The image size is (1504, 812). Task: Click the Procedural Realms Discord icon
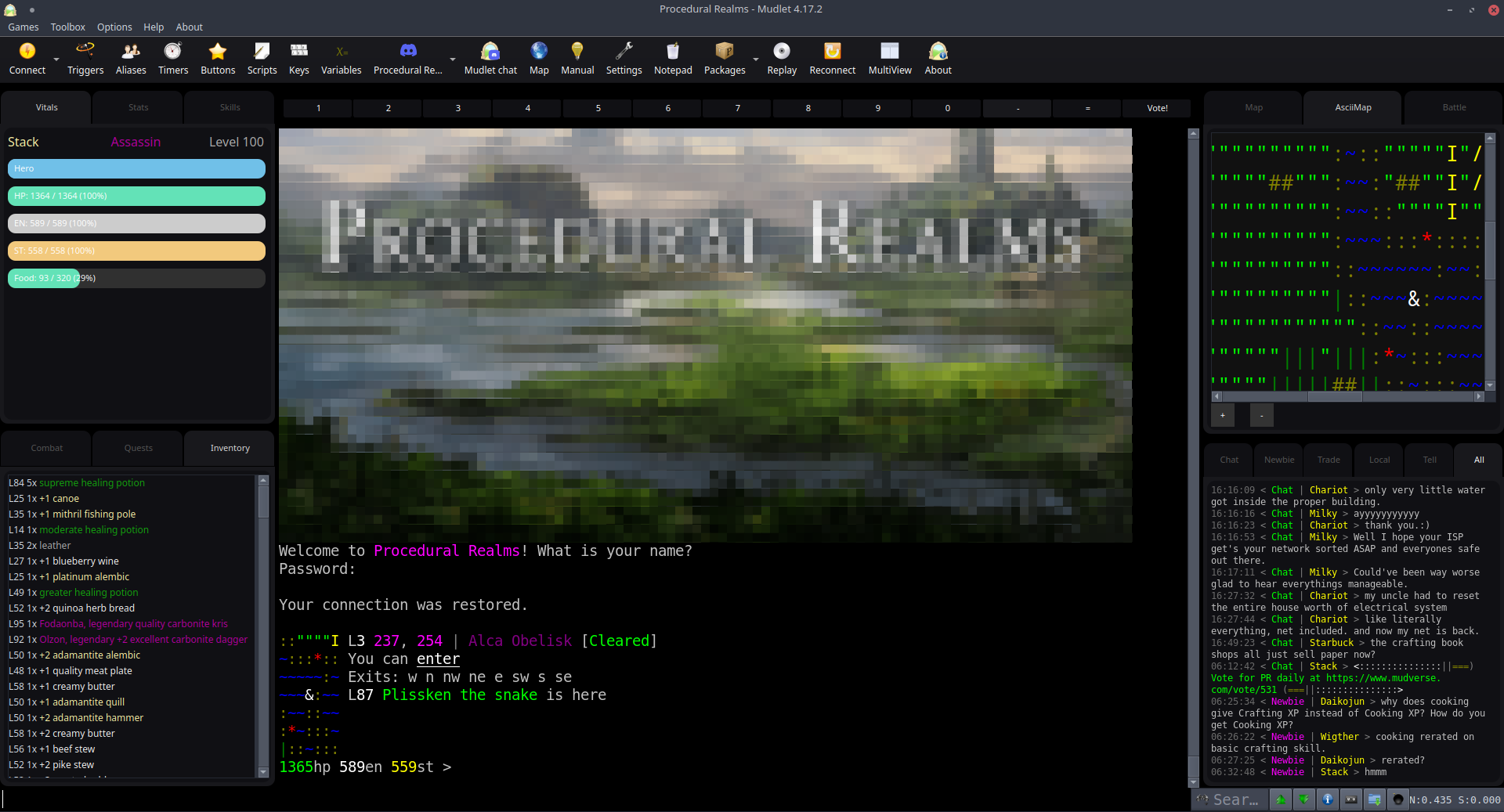click(x=408, y=59)
